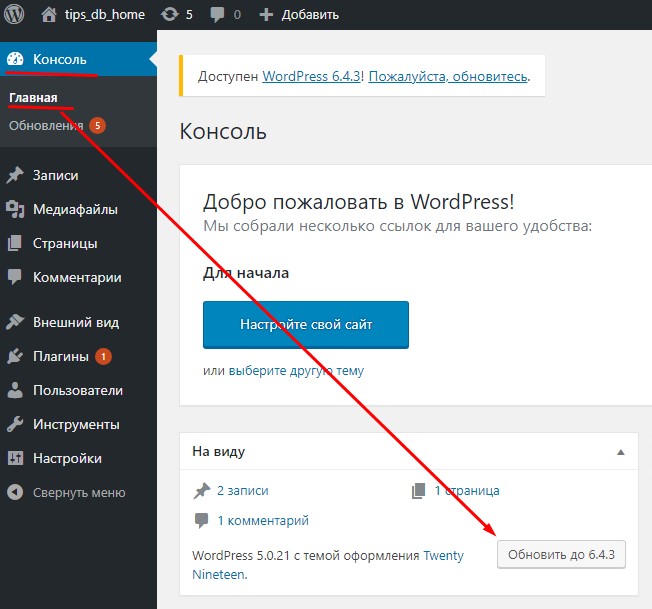This screenshot has height=609, width=652.
Task: Open the updates circular arrows icon in admin bar
Action: 170,15
